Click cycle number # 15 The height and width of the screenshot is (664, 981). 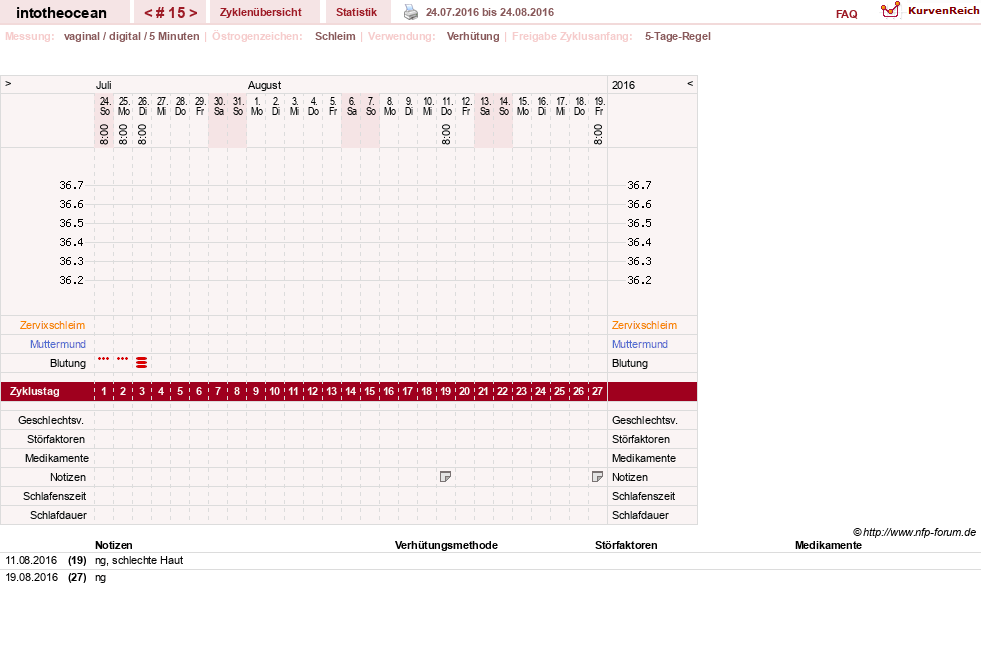pos(171,13)
